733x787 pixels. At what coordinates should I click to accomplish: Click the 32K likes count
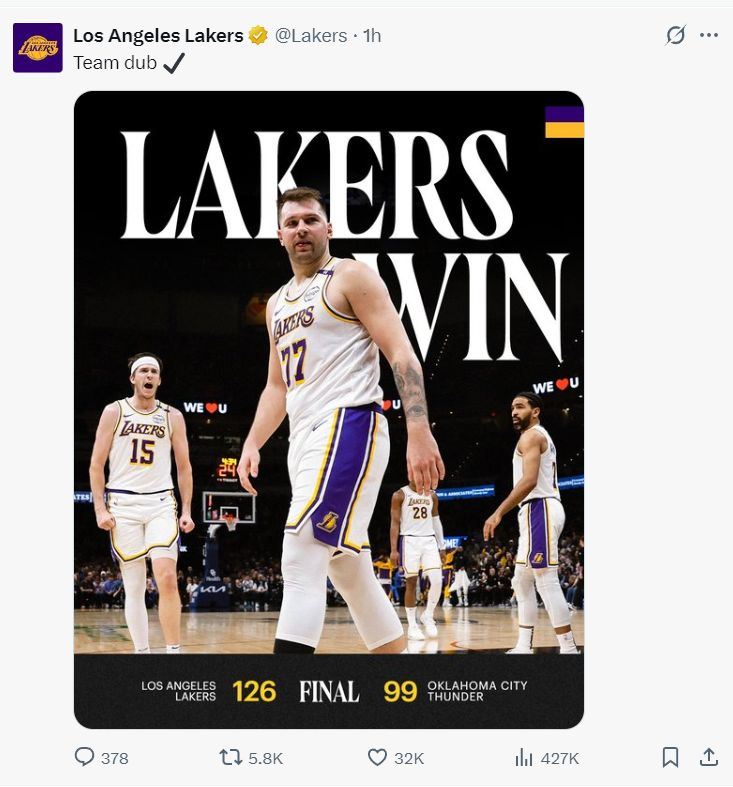[x=409, y=759]
